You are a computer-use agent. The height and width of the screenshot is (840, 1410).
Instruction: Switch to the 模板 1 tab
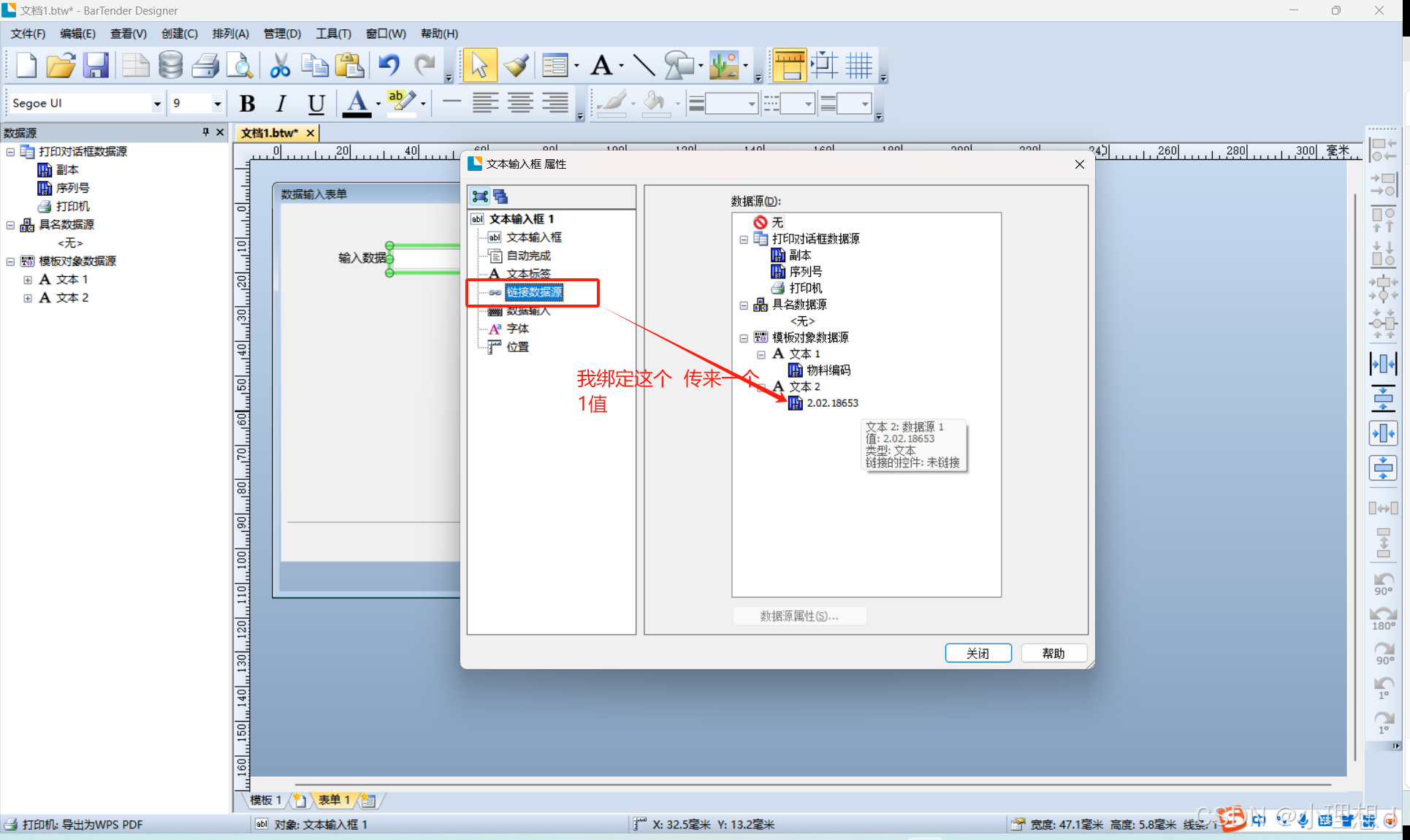[266, 800]
